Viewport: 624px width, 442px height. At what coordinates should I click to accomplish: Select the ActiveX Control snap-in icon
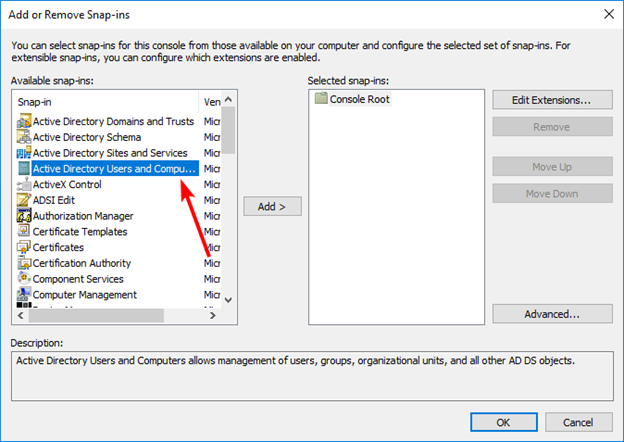[24, 185]
